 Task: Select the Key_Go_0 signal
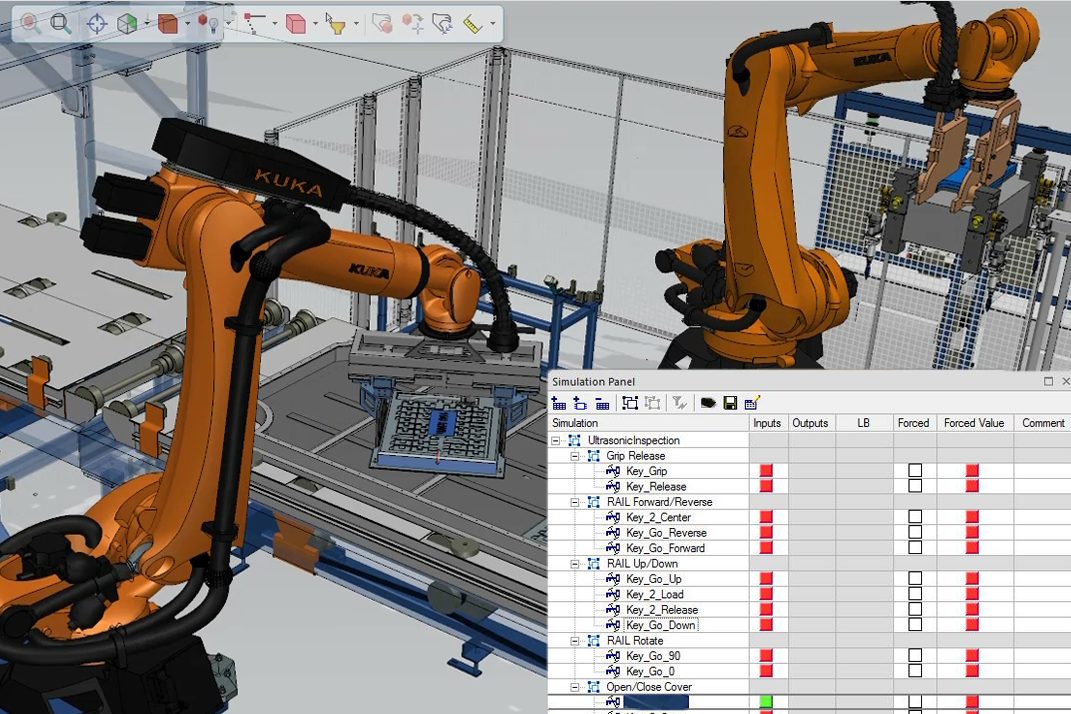[x=650, y=671]
